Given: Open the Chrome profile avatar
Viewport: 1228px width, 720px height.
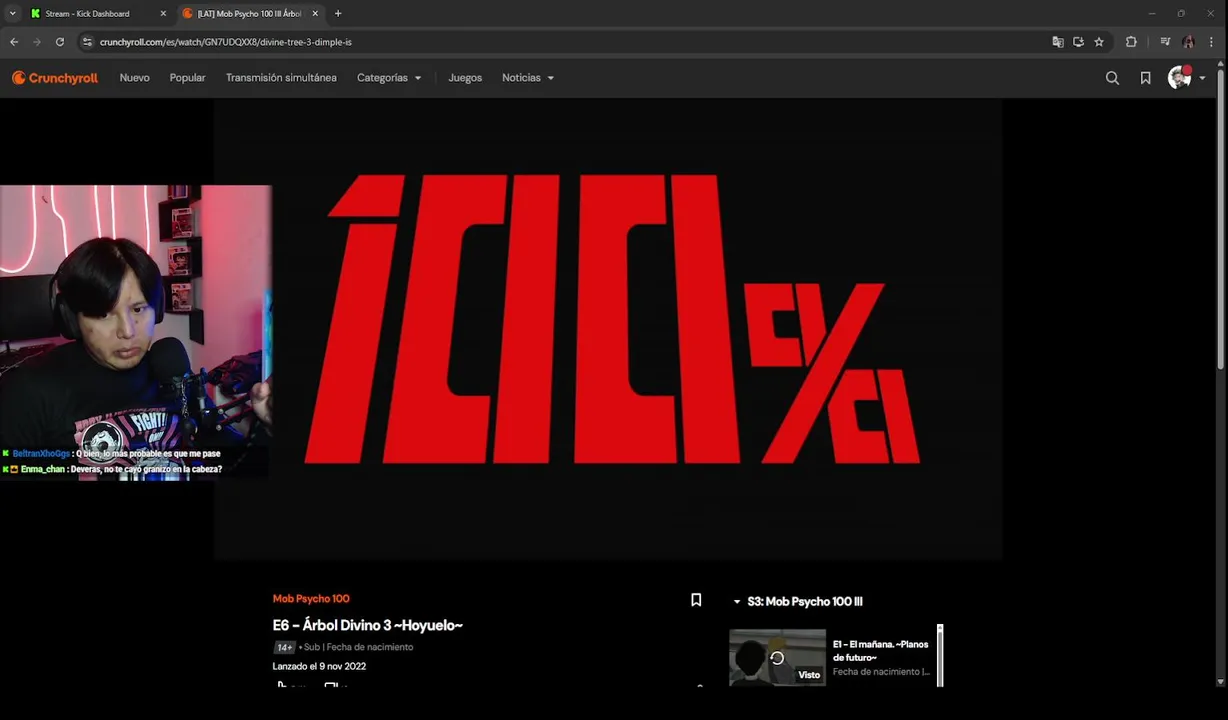Looking at the screenshot, I should (x=1188, y=42).
